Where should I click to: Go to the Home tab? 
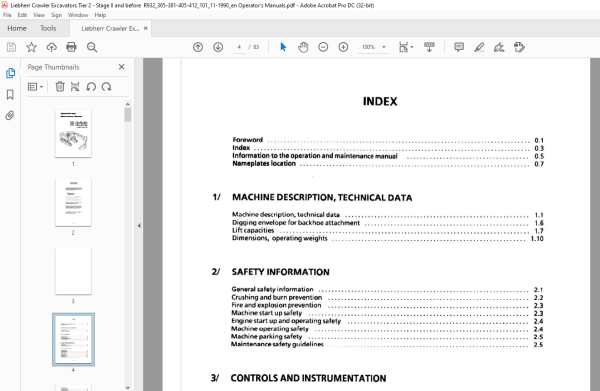tap(17, 28)
